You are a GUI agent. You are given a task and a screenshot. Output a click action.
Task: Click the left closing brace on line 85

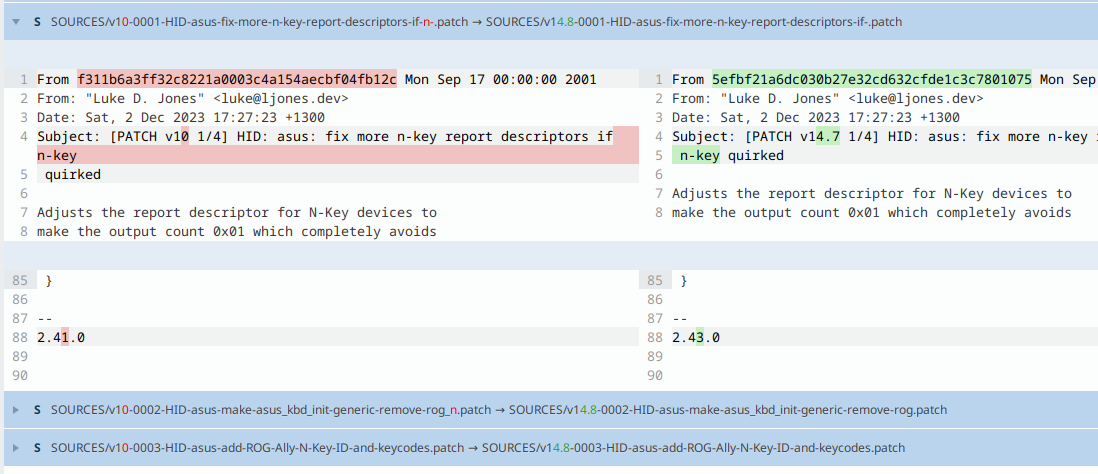48,281
